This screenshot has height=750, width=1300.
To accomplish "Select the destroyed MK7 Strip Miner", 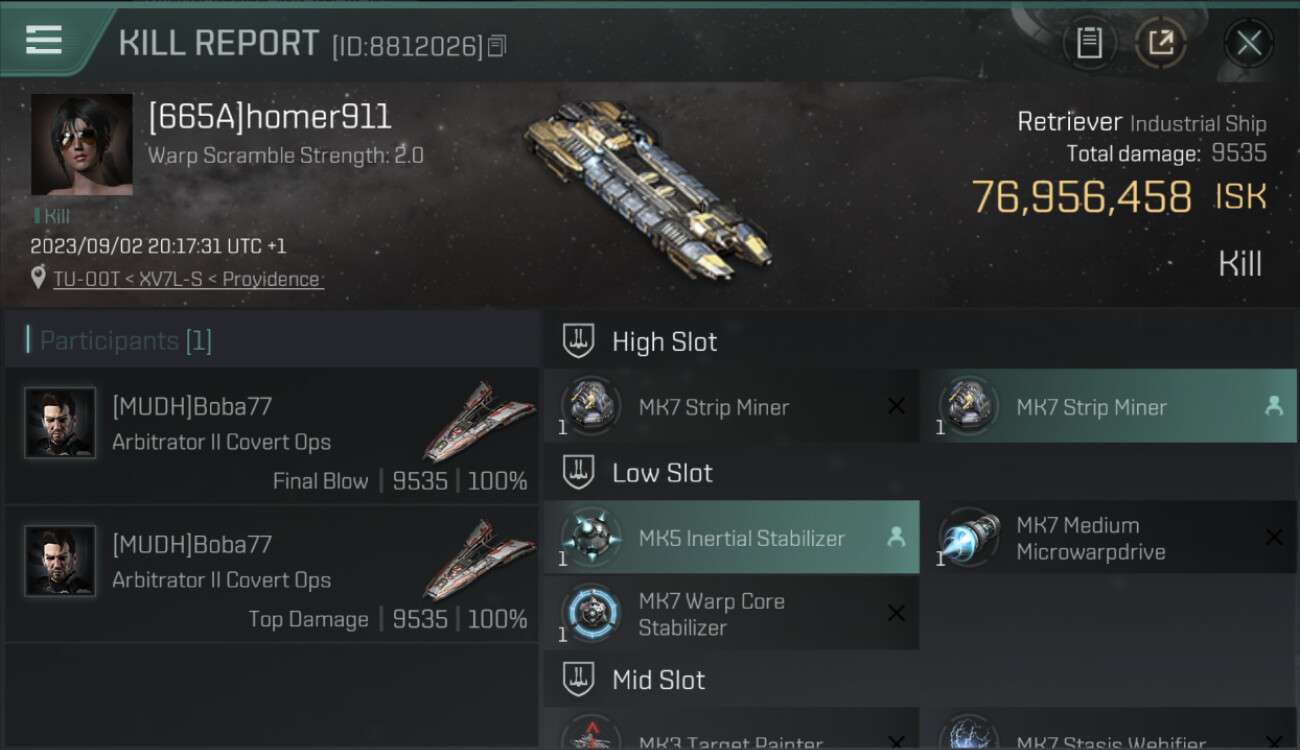I will pyautogui.click(x=731, y=406).
